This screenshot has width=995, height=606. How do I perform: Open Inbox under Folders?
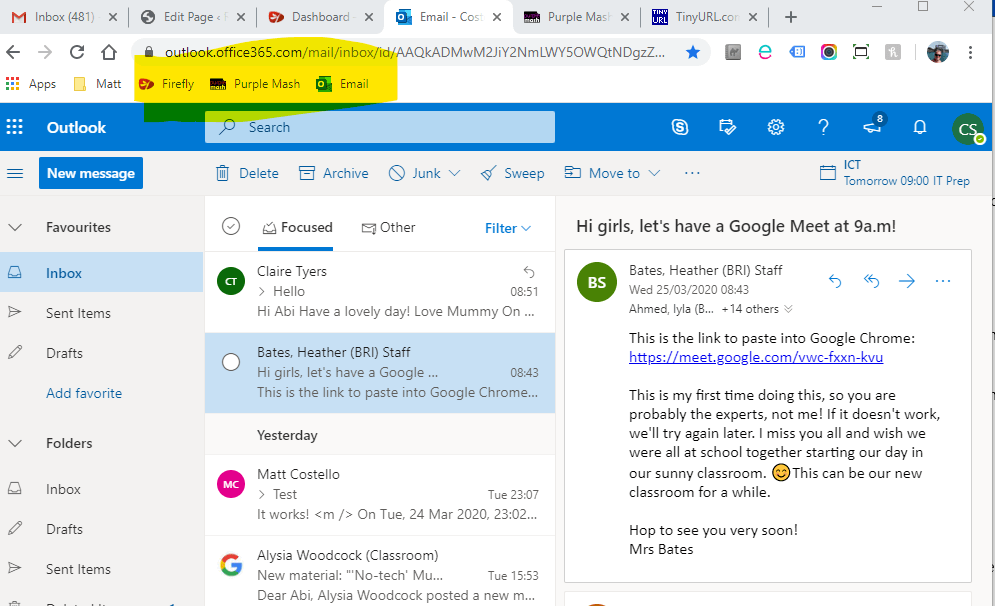(102, 489)
